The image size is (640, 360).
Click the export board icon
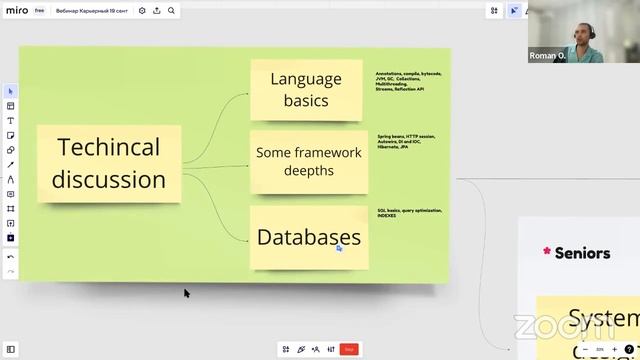(x=157, y=11)
